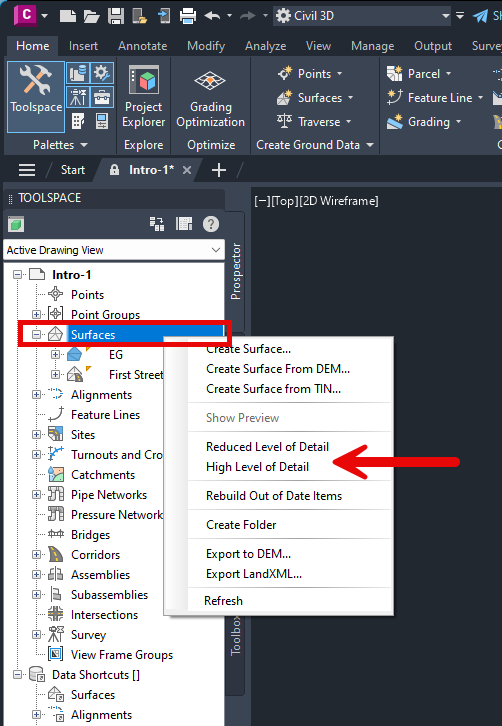Screen dimensions: 502x726
Task: Open Project Explorer from the ribbon
Action: point(144,96)
